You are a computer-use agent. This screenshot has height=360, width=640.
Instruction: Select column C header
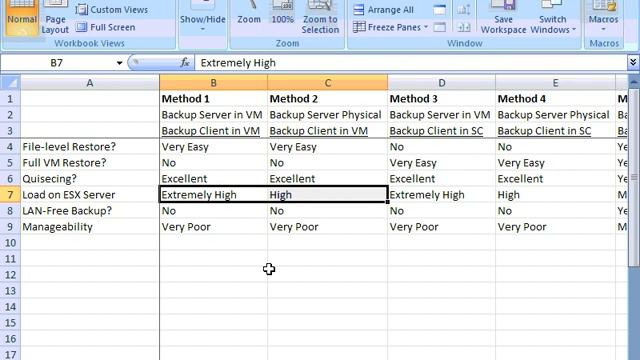pyautogui.click(x=328, y=83)
